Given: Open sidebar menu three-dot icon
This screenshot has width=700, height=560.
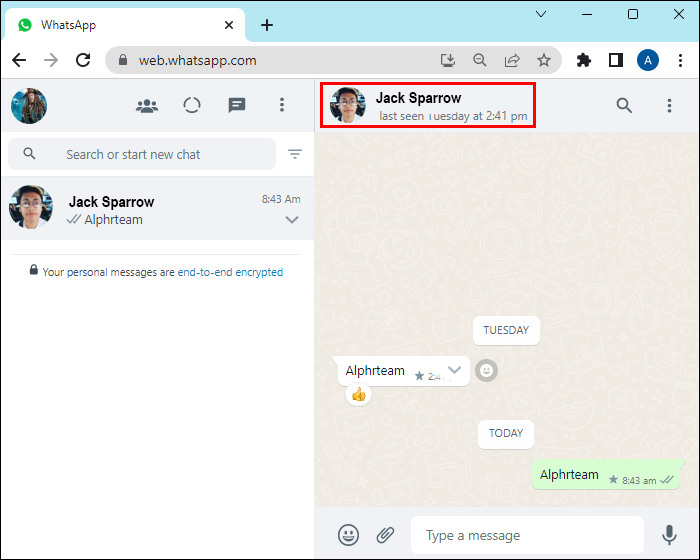Looking at the screenshot, I should [282, 105].
